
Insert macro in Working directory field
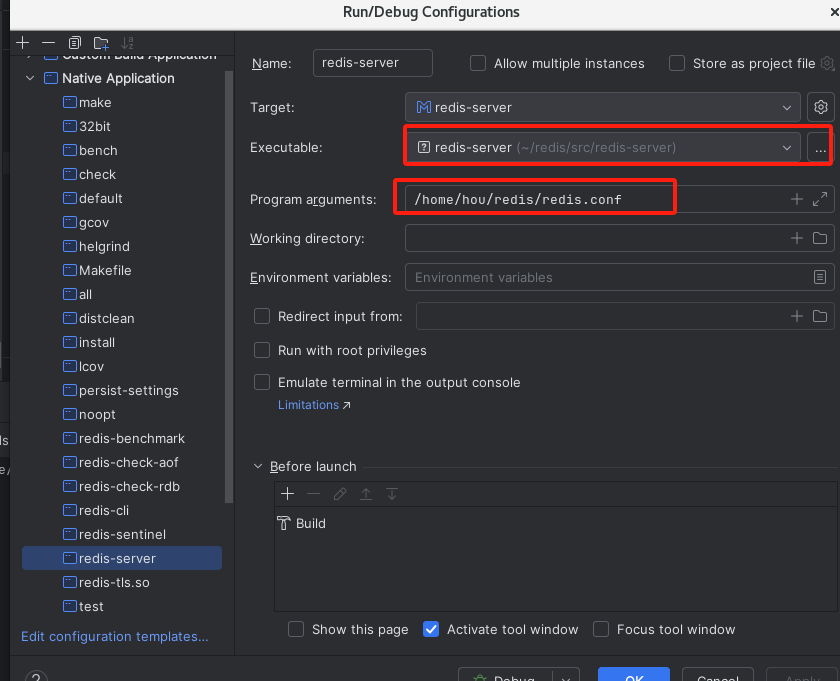[797, 238]
